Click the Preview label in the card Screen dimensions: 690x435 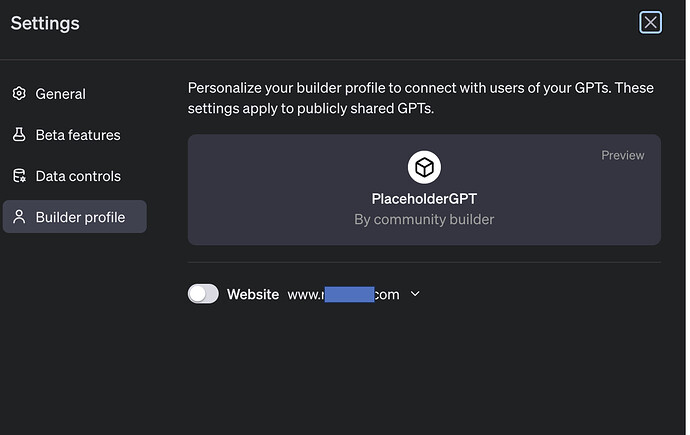point(622,155)
